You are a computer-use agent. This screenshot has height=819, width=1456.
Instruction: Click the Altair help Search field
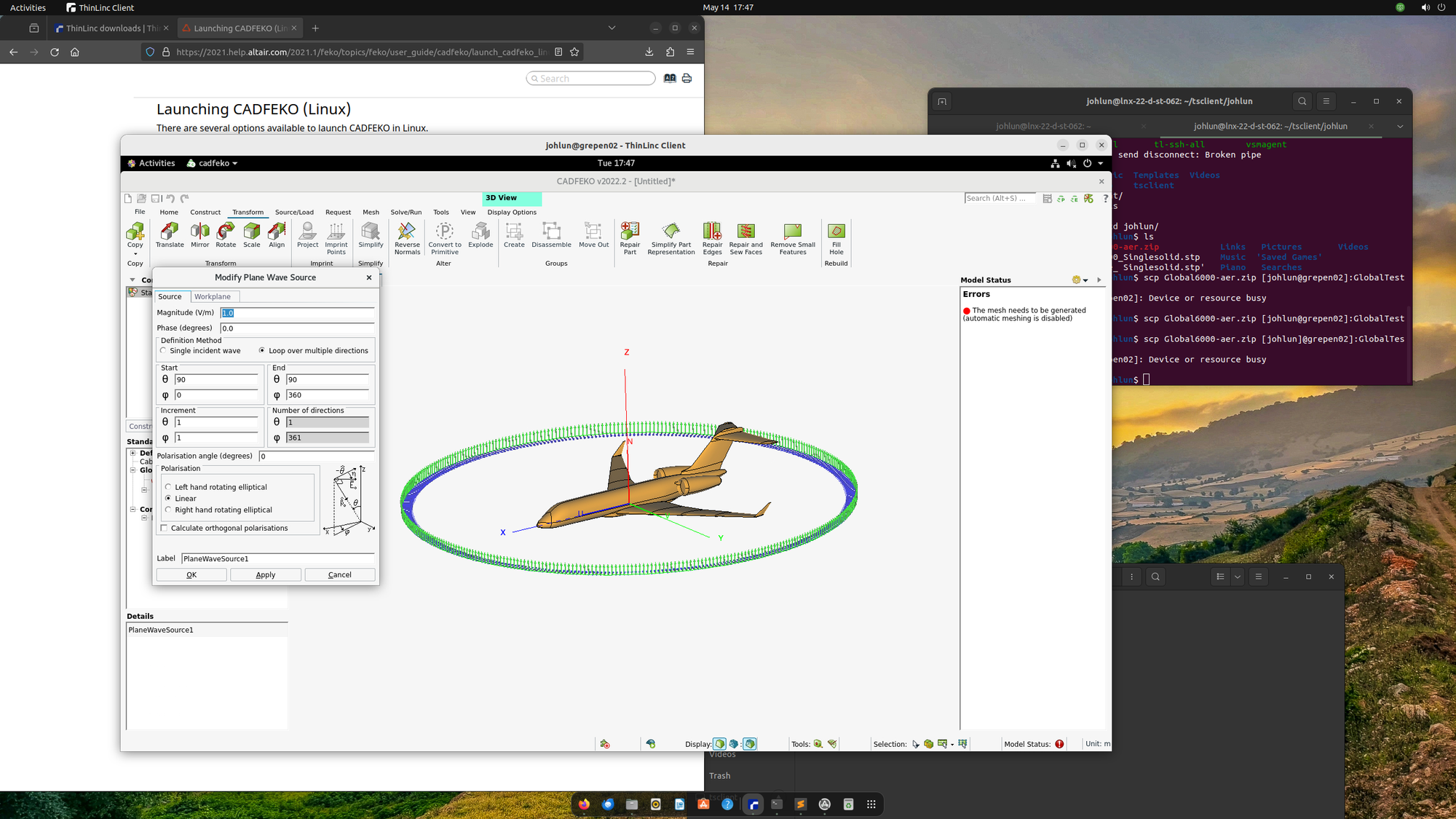[x=591, y=79]
